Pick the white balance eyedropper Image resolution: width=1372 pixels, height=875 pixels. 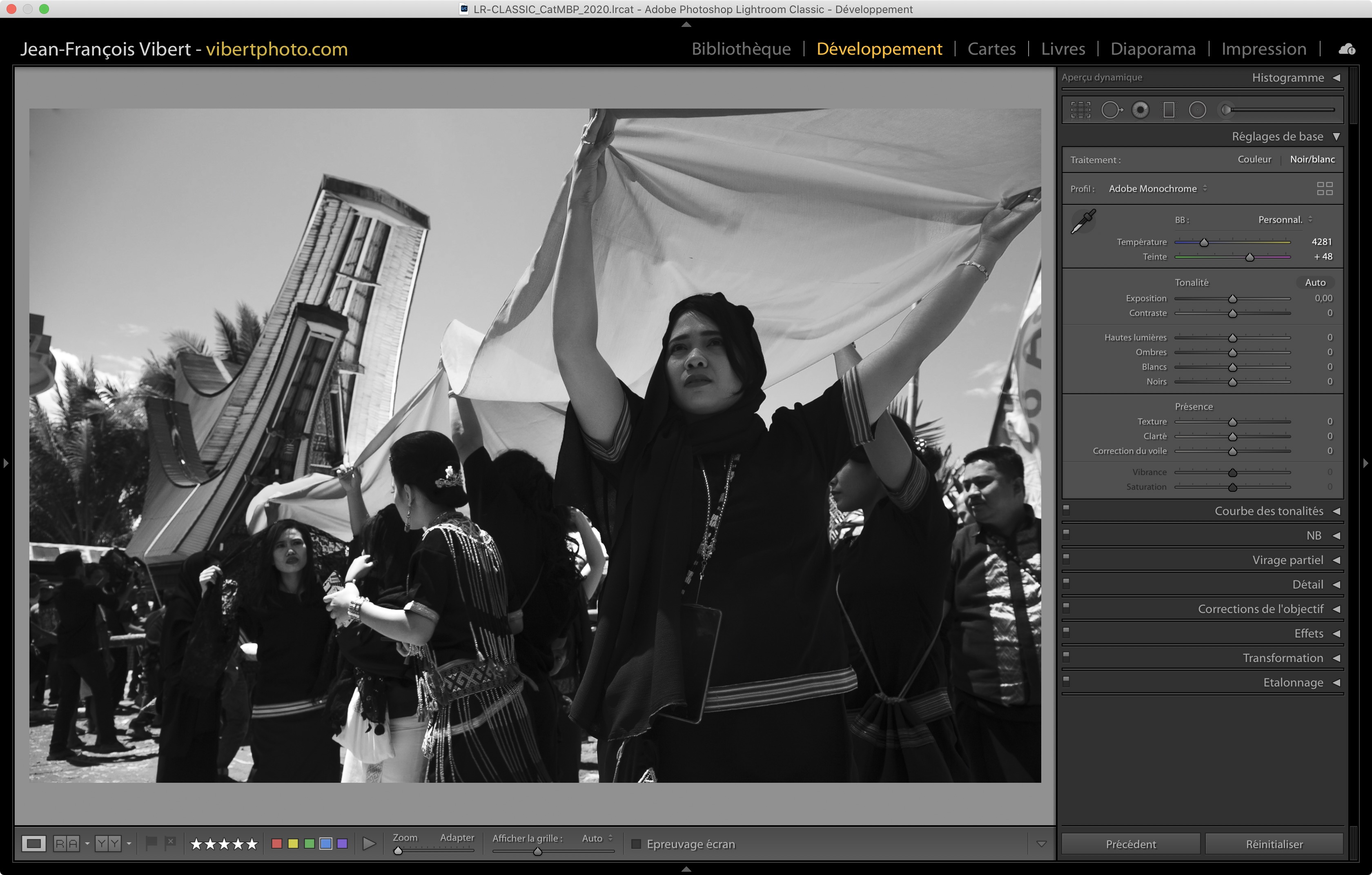tap(1083, 222)
